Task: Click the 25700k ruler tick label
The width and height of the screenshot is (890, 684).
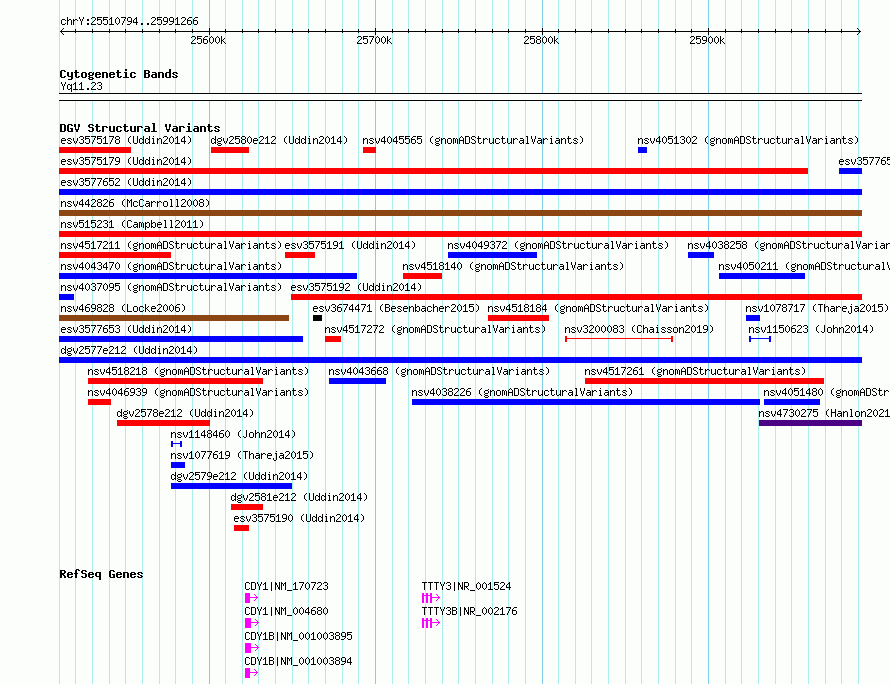Action: pyautogui.click(x=374, y=40)
